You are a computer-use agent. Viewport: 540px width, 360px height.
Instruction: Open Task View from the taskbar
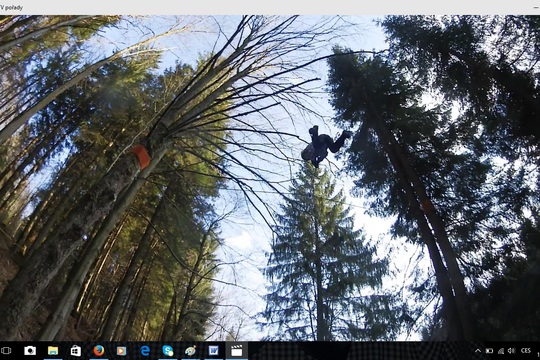(x=6, y=351)
